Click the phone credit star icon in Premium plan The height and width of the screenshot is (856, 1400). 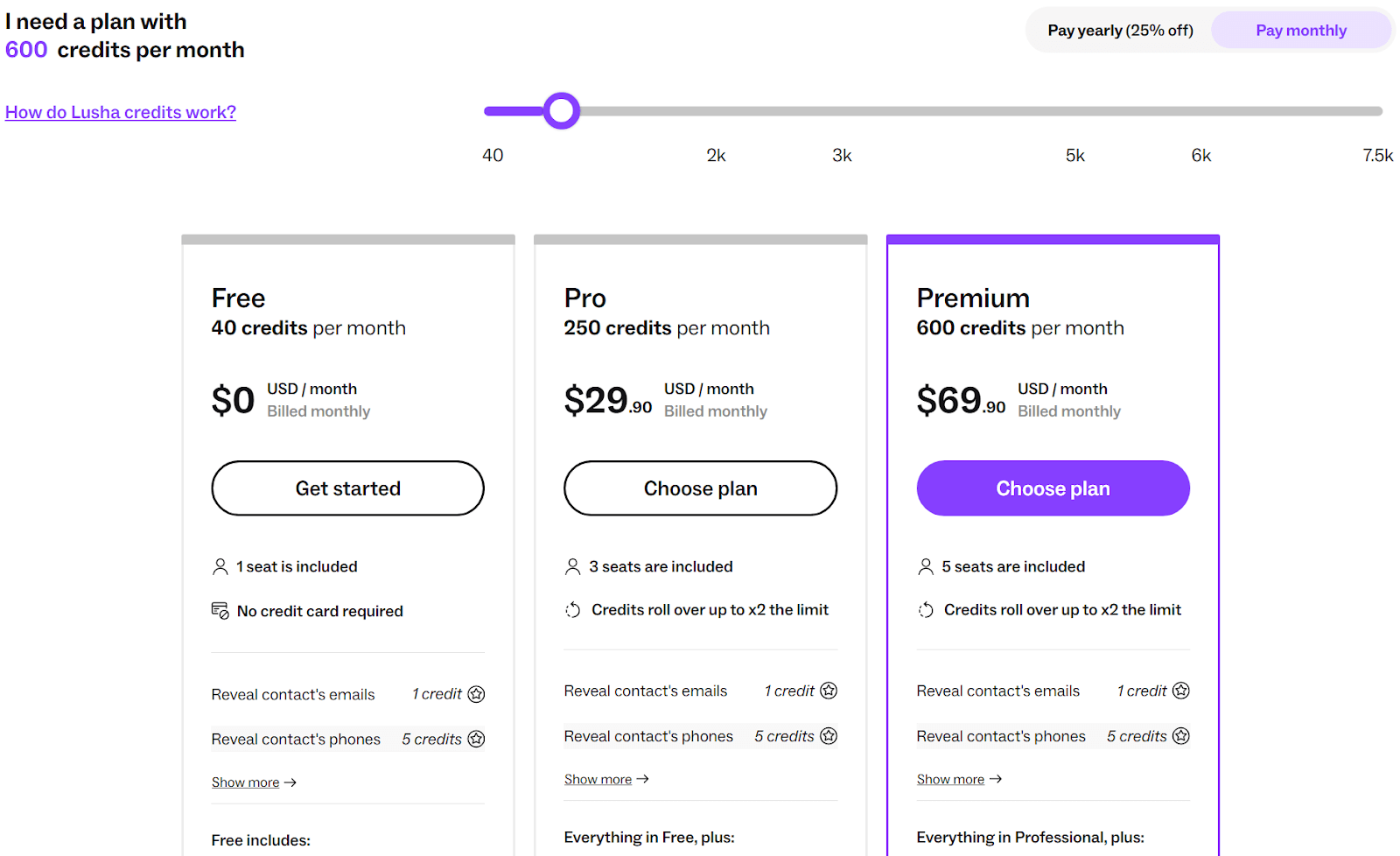point(1182,736)
